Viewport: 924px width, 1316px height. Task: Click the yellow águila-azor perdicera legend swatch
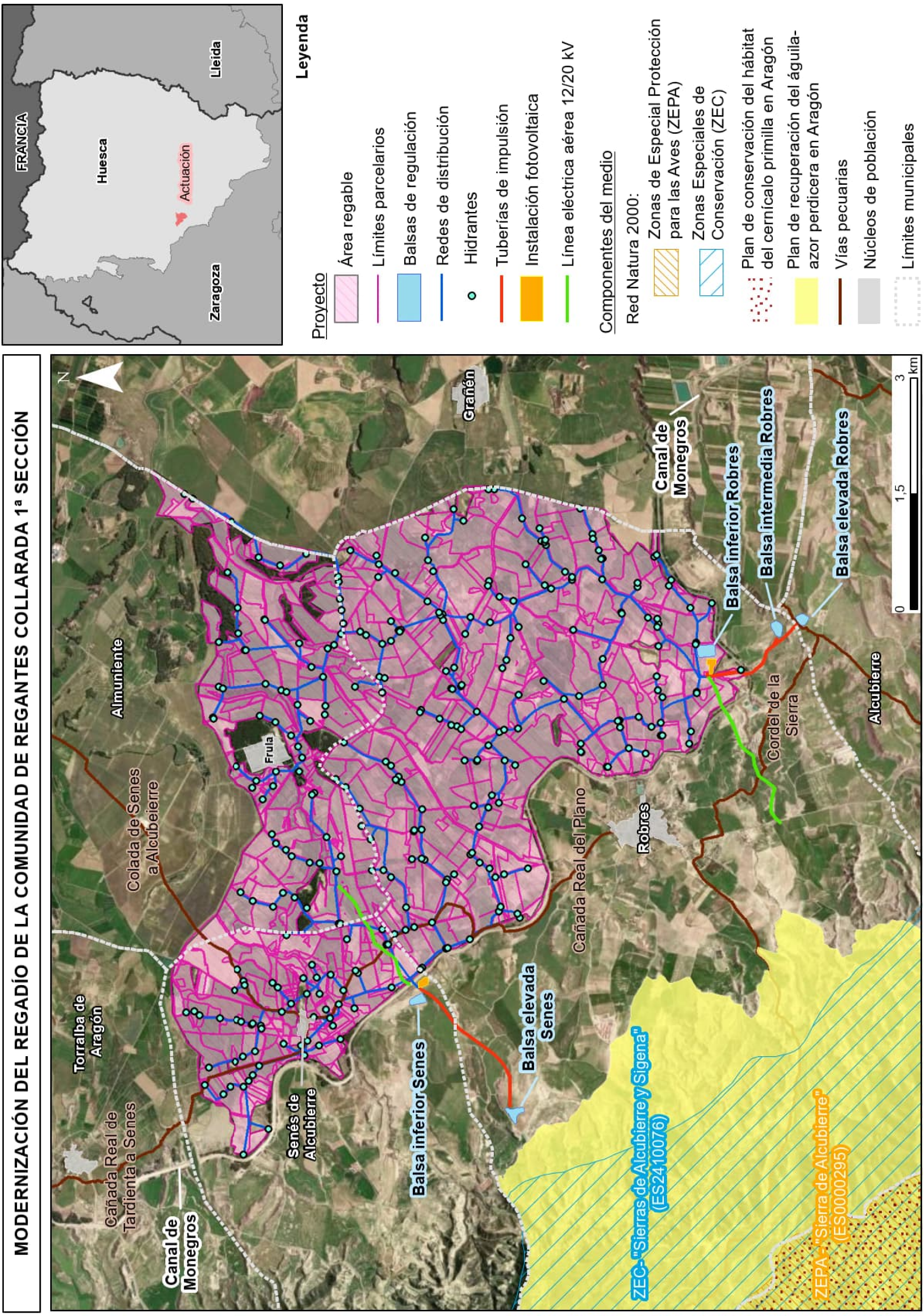click(806, 301)
